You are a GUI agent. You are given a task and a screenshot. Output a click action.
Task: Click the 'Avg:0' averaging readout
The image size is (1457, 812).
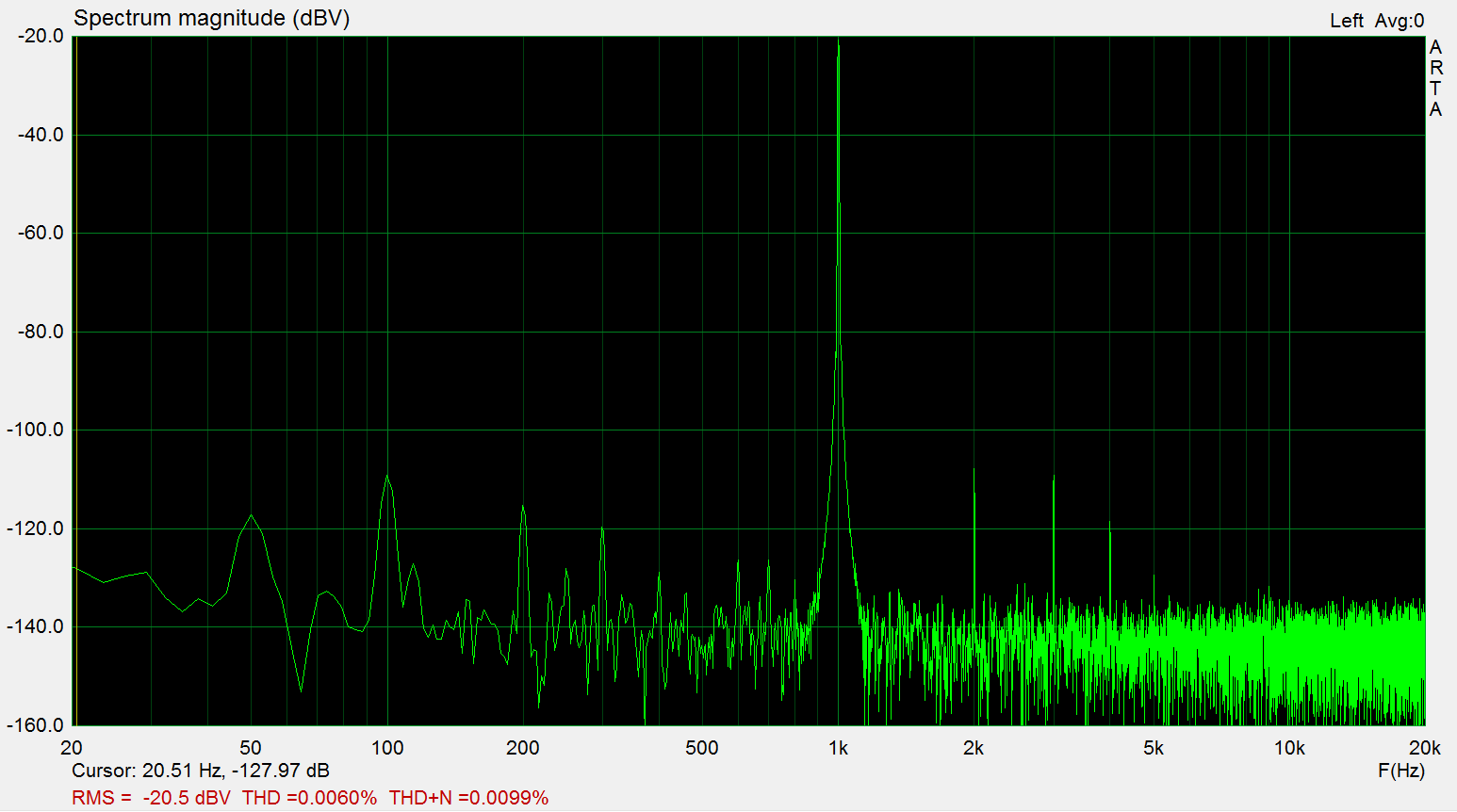point(1400,21)
